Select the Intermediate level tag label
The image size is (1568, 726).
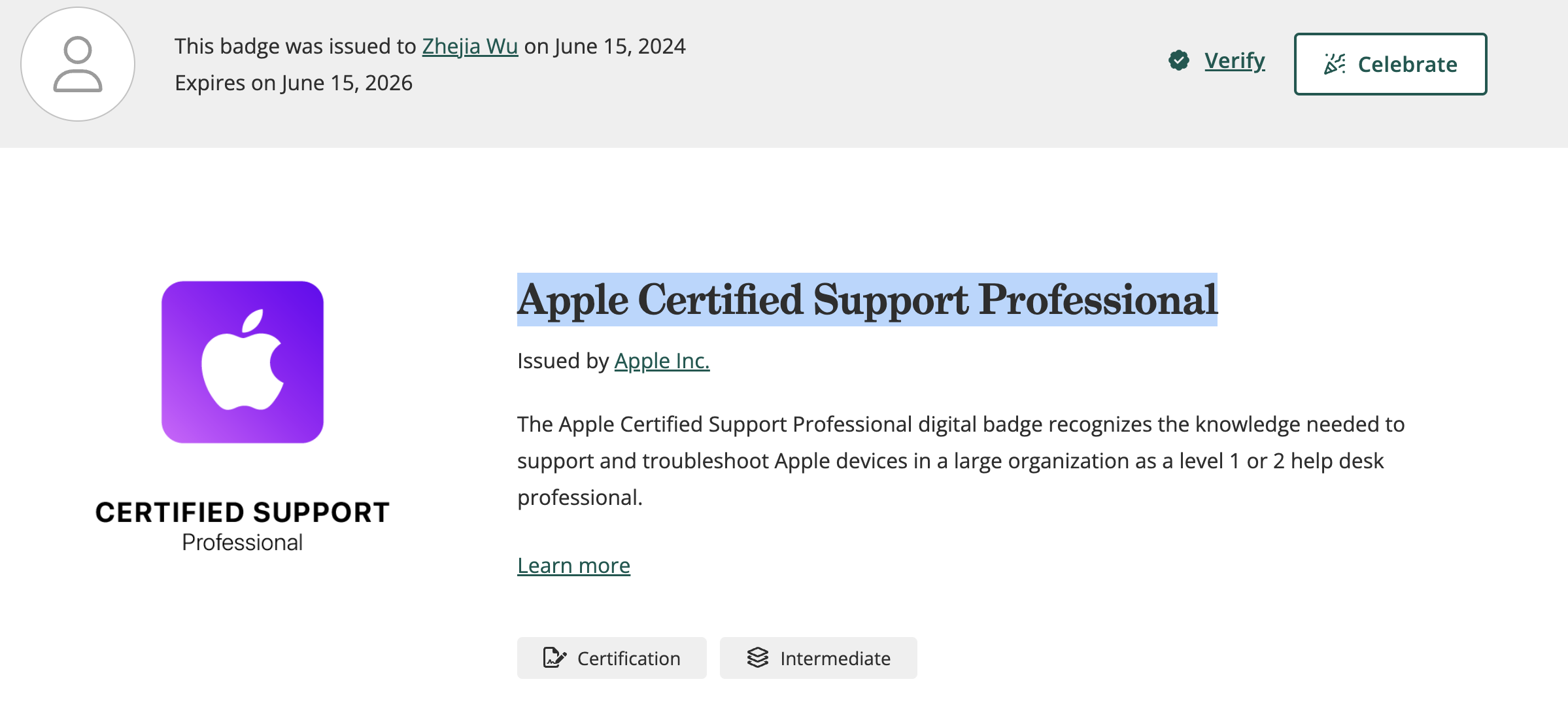[x=835, y=659]
